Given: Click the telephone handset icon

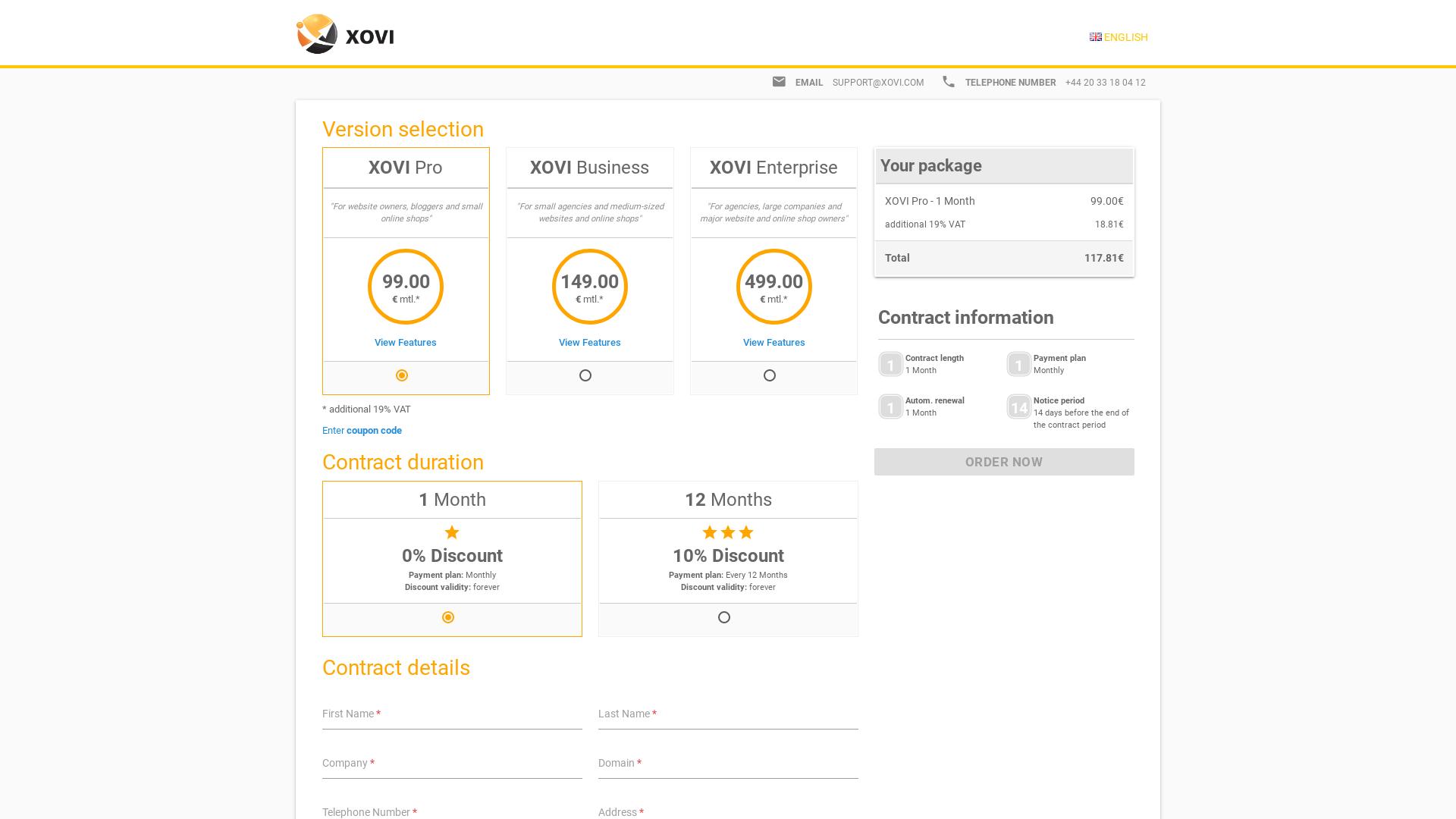Looking at the screenshot, I should pyautogui.click(x=948, y=82).
